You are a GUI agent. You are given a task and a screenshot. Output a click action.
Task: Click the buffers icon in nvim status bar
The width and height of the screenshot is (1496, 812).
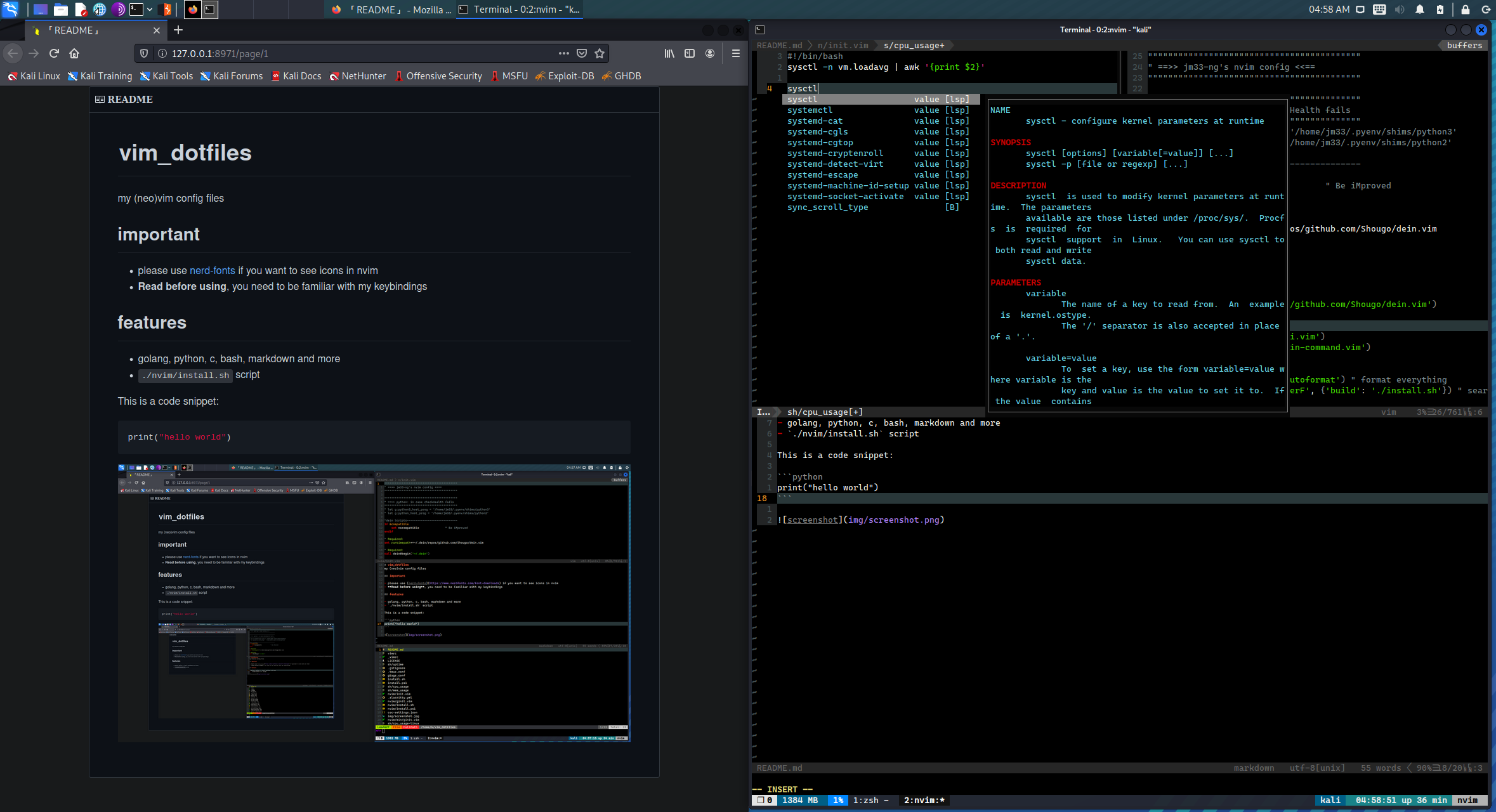1461,44
